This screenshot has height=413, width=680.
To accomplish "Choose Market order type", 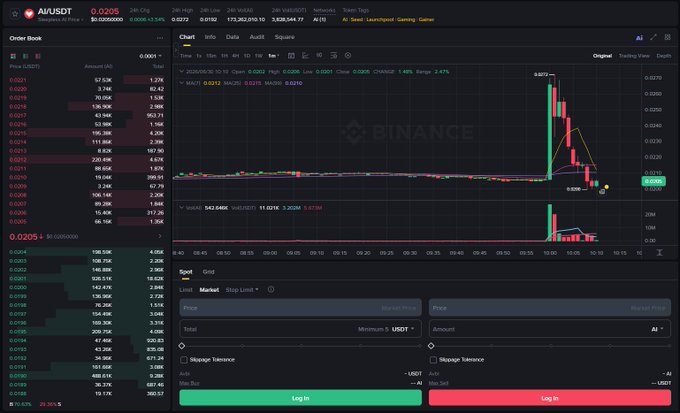I will (209, 289).
